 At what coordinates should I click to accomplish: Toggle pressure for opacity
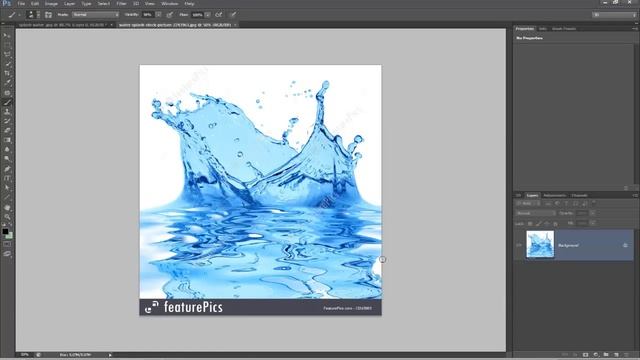click(x=169, y=15)
